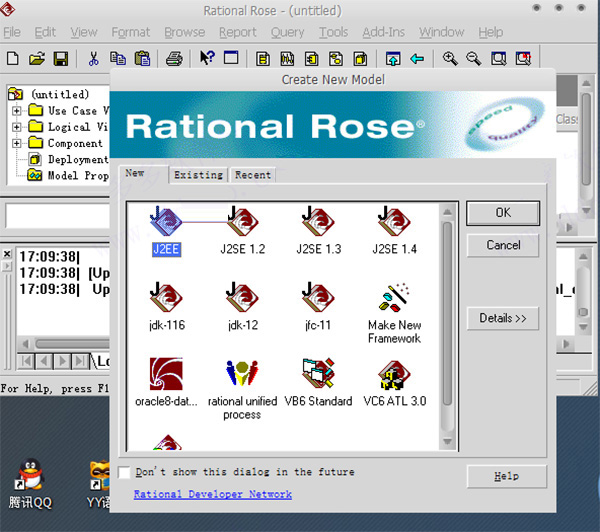Expand the Component View tree node

[x=17, y=143]
